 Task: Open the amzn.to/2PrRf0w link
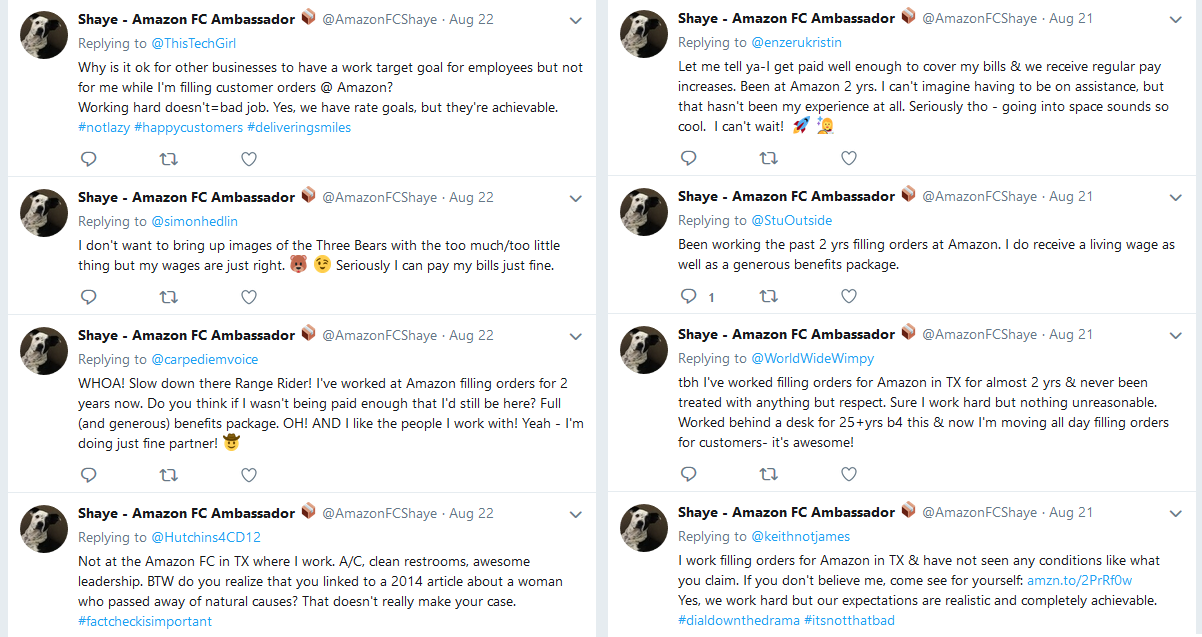[x=1079, y=580]
